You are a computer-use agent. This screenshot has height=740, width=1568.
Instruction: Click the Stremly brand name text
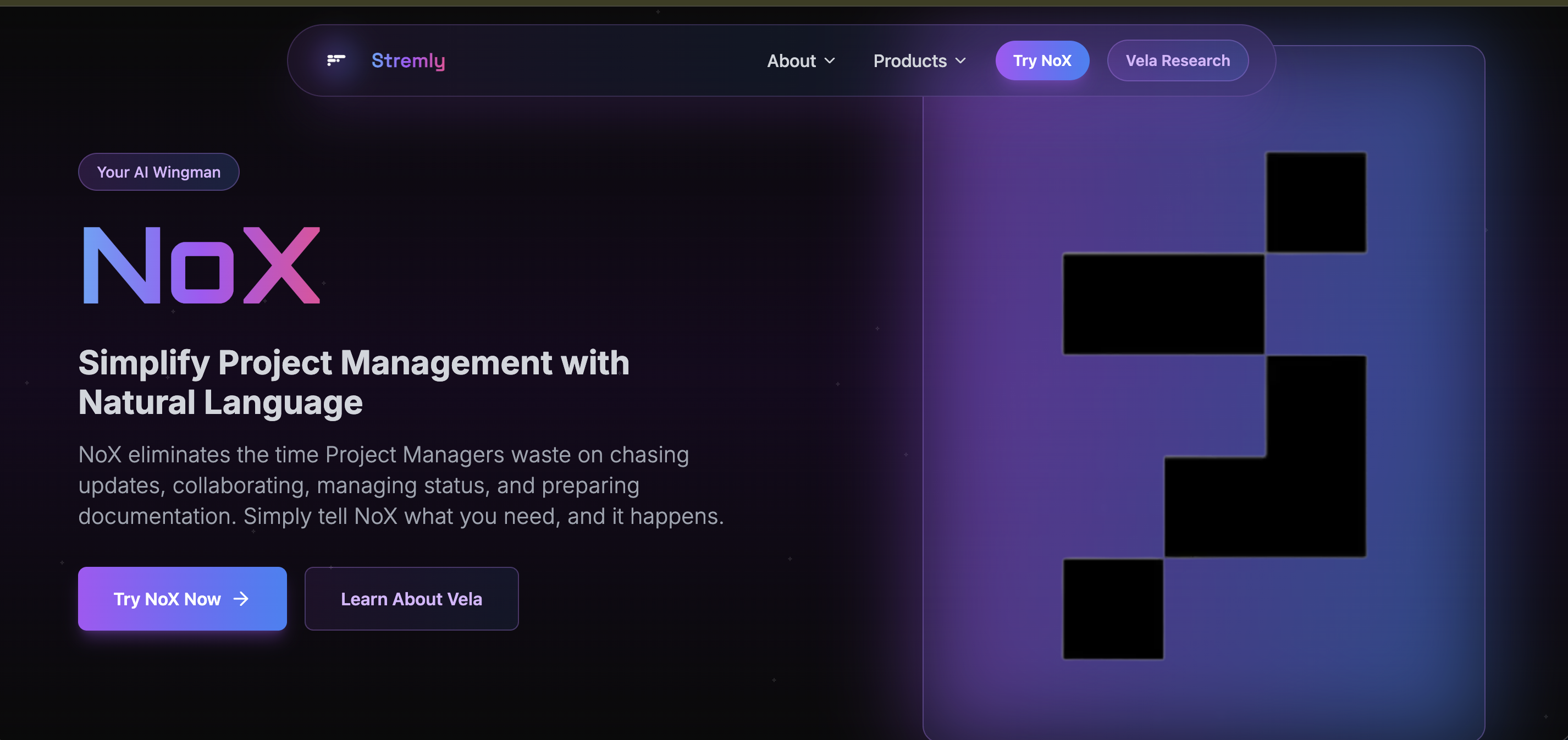408,60
